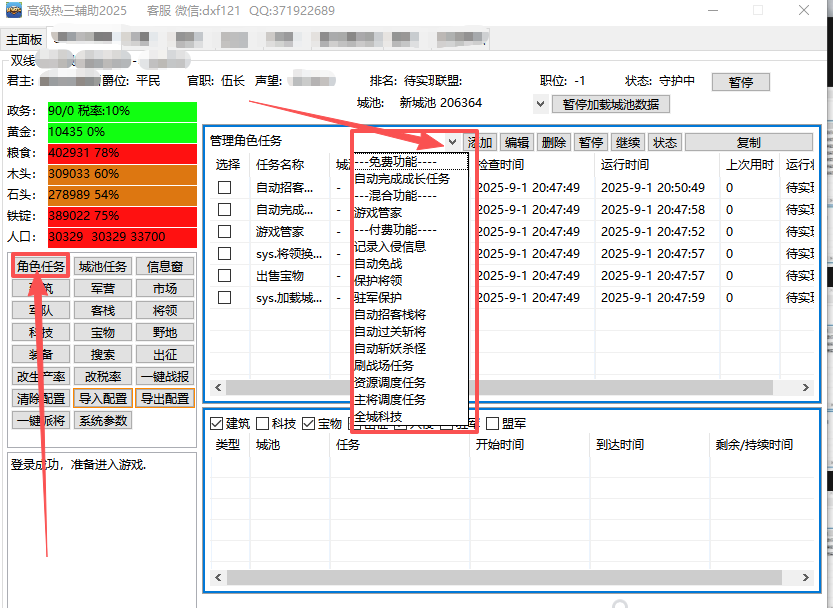Open the 角色任务 panel
Image resolution: width=833 pixels, height=608 pixels.
(41, 266)
